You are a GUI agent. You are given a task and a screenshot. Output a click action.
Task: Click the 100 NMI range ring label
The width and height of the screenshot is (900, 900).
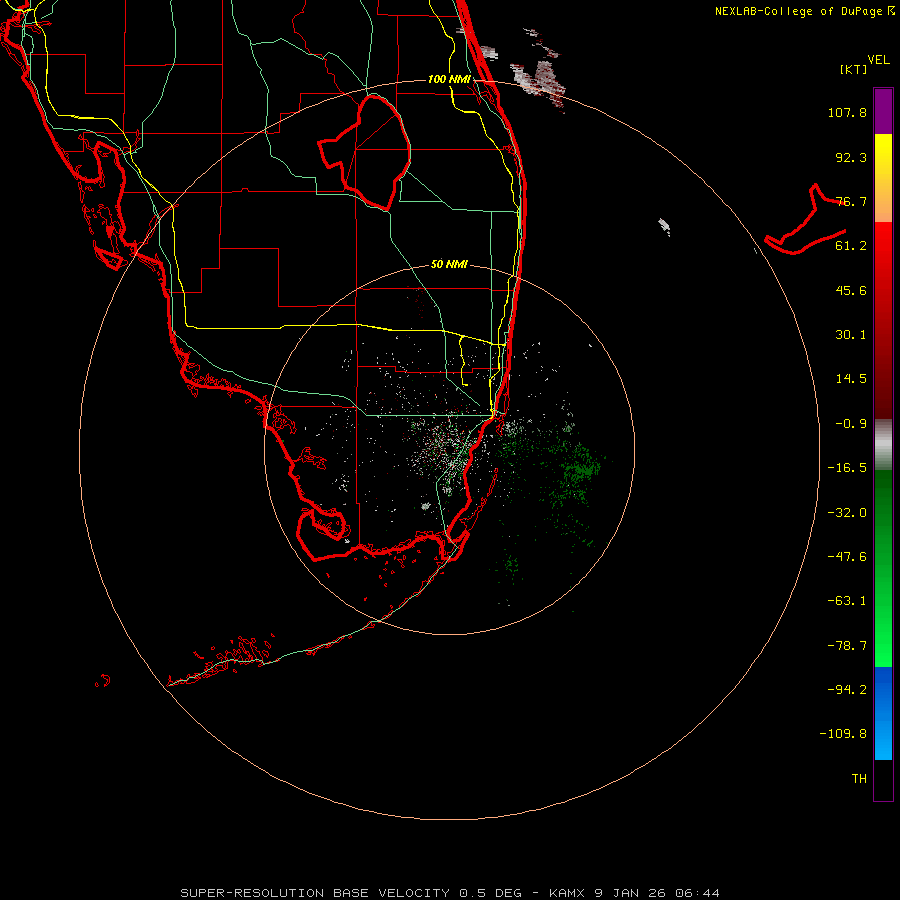click(449, 79)
